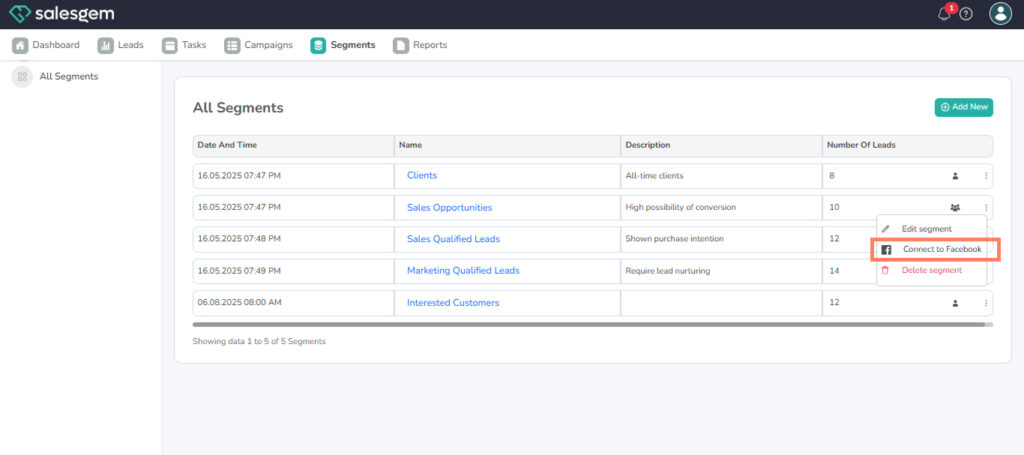Open the help question mark icon

(x=966, y=14)
